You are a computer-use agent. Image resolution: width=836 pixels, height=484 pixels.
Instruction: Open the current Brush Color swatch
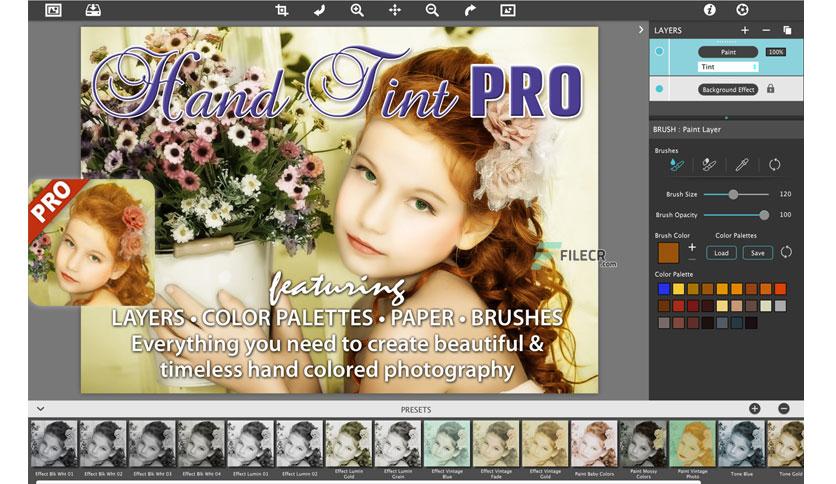coord(669,253)
